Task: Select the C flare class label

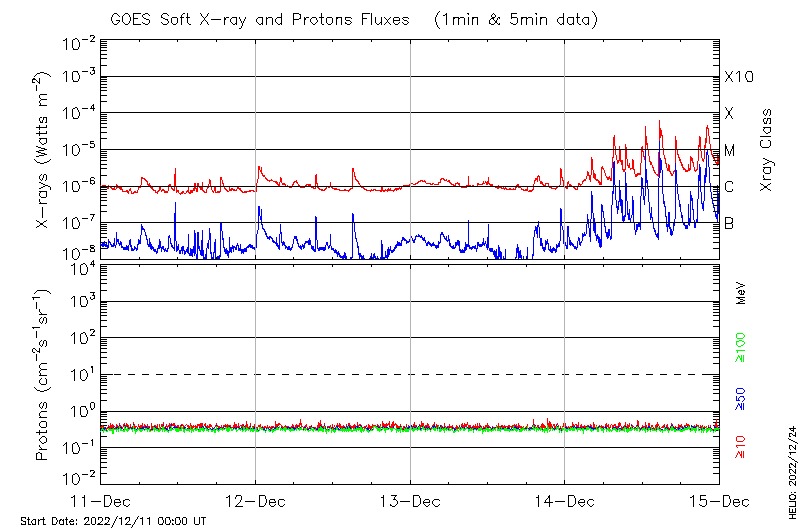Action: coord(730,186)
